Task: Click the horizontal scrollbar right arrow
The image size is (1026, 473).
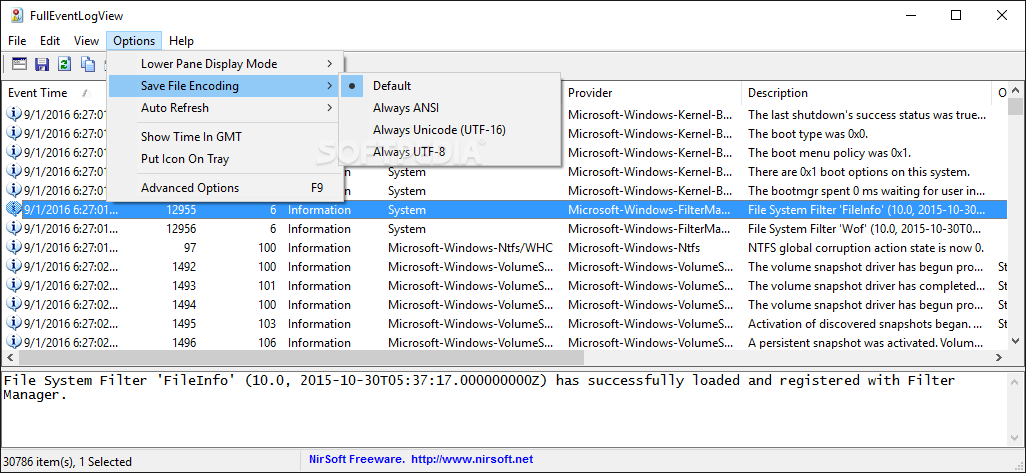Action: tap(999, 357)
